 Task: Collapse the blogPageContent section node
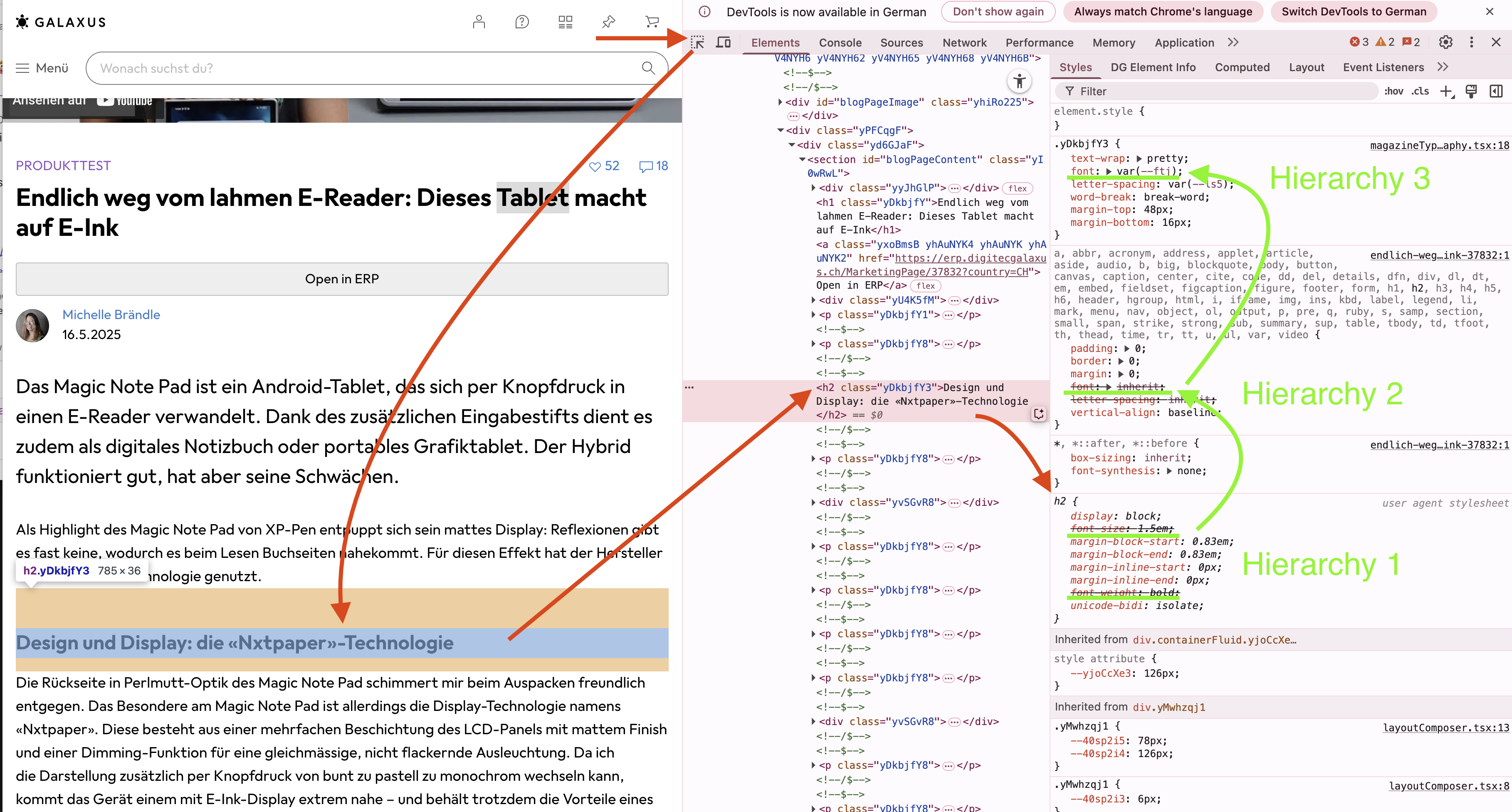click(802, 160)
